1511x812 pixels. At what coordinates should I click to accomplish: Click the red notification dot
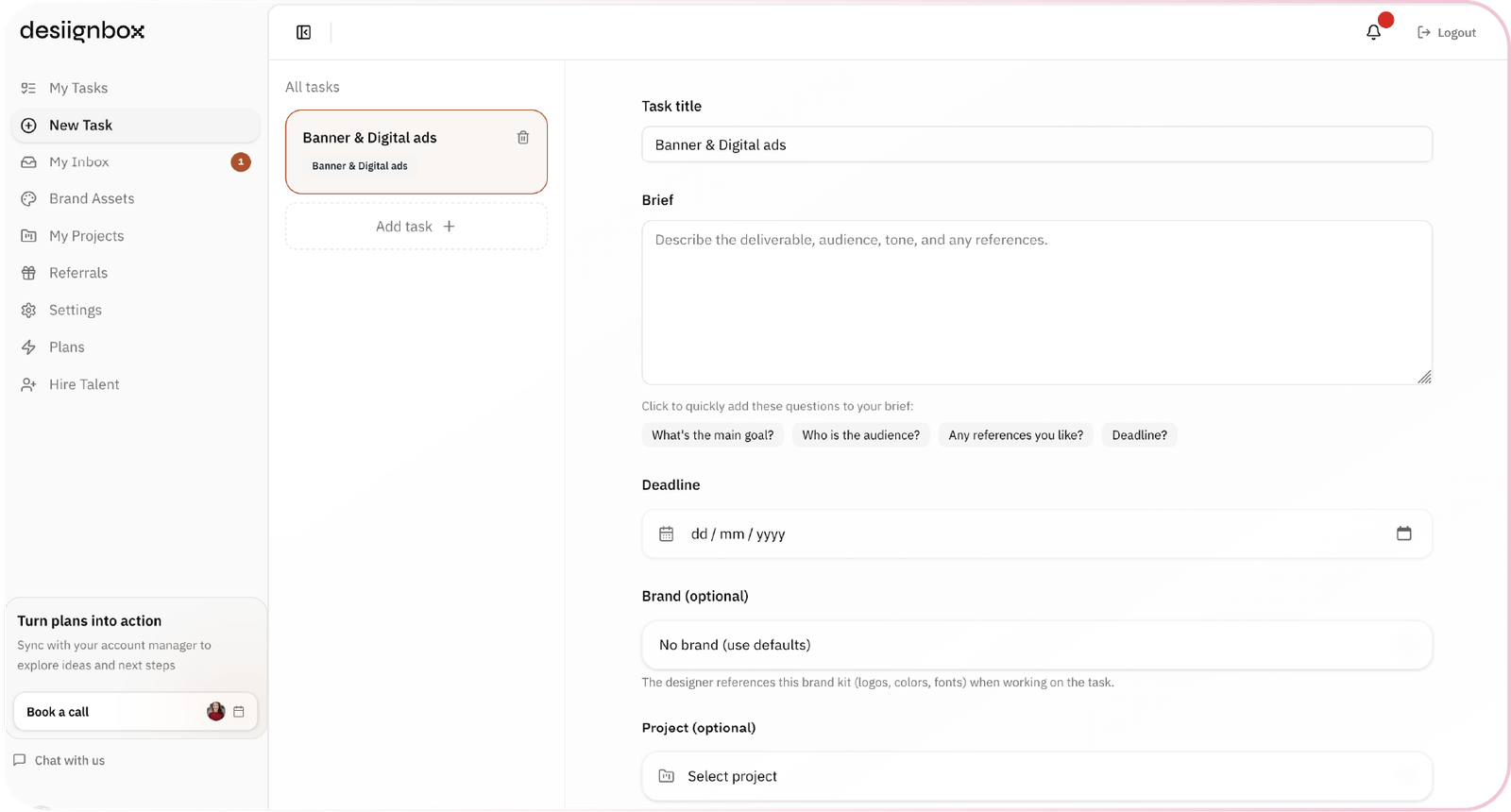pyautogui.click(x=1385, y=20)
